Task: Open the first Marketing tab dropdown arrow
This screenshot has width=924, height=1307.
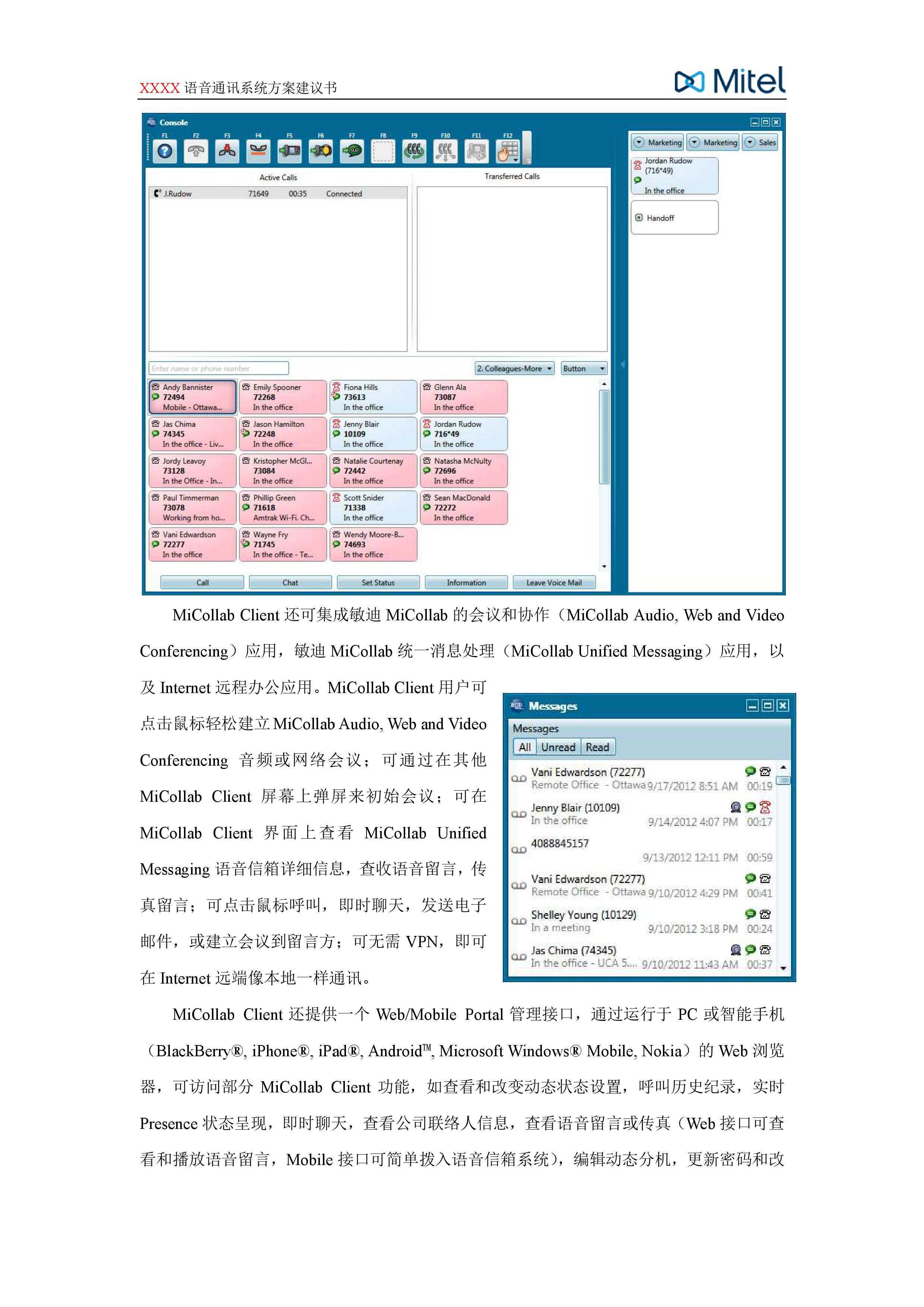Action: 639,142
